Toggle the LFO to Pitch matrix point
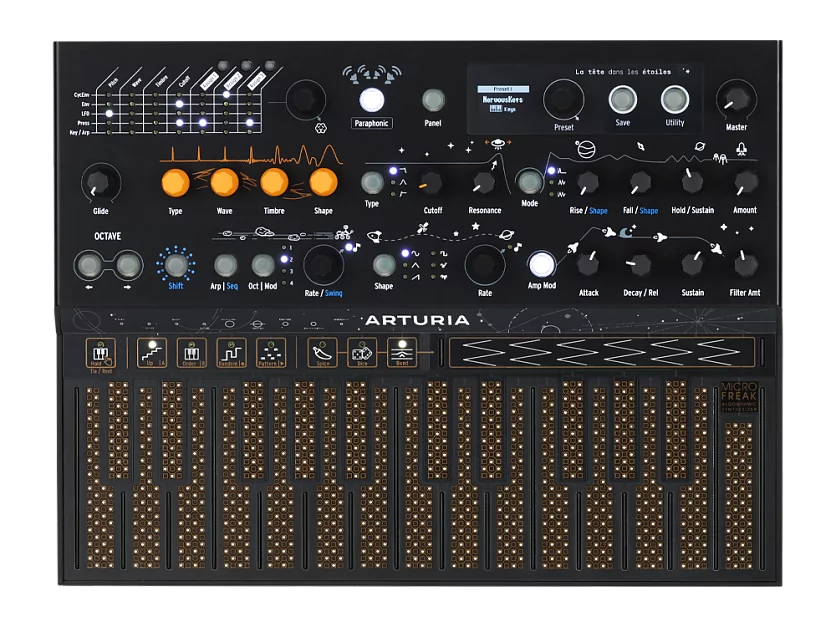Screen dimensions: 836x627 click(109, 114)
